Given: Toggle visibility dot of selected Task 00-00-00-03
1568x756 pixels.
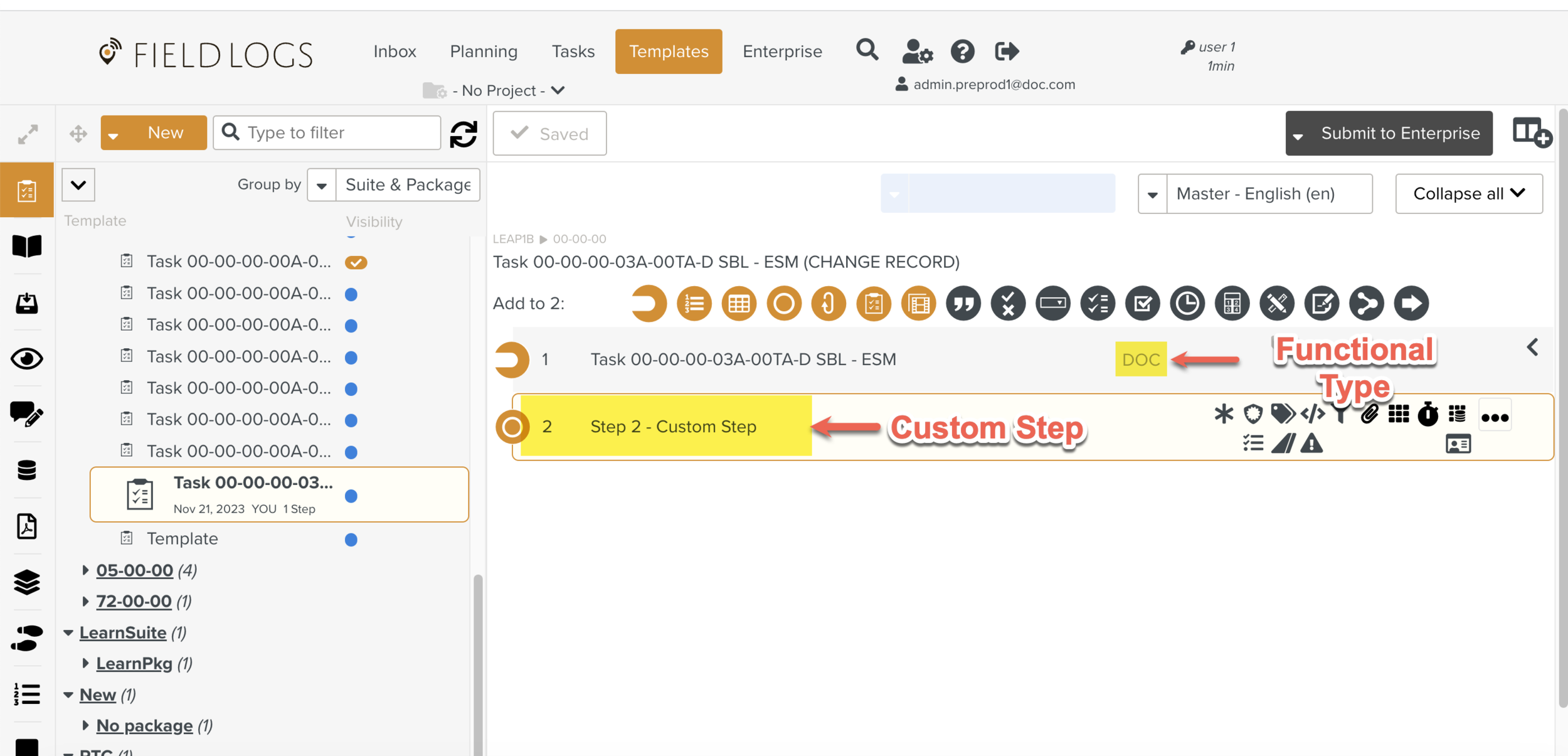Looking at the screenshot, I should 351,496.
